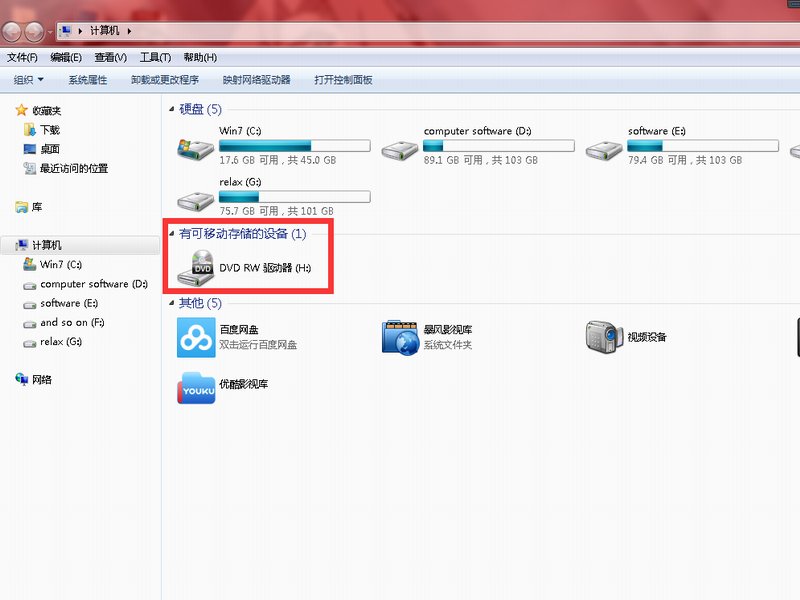Click the '17.6 GB 可用，共 45.0 GB' text
This screenshot has width=800, height=600.
(x=278, y=160)
